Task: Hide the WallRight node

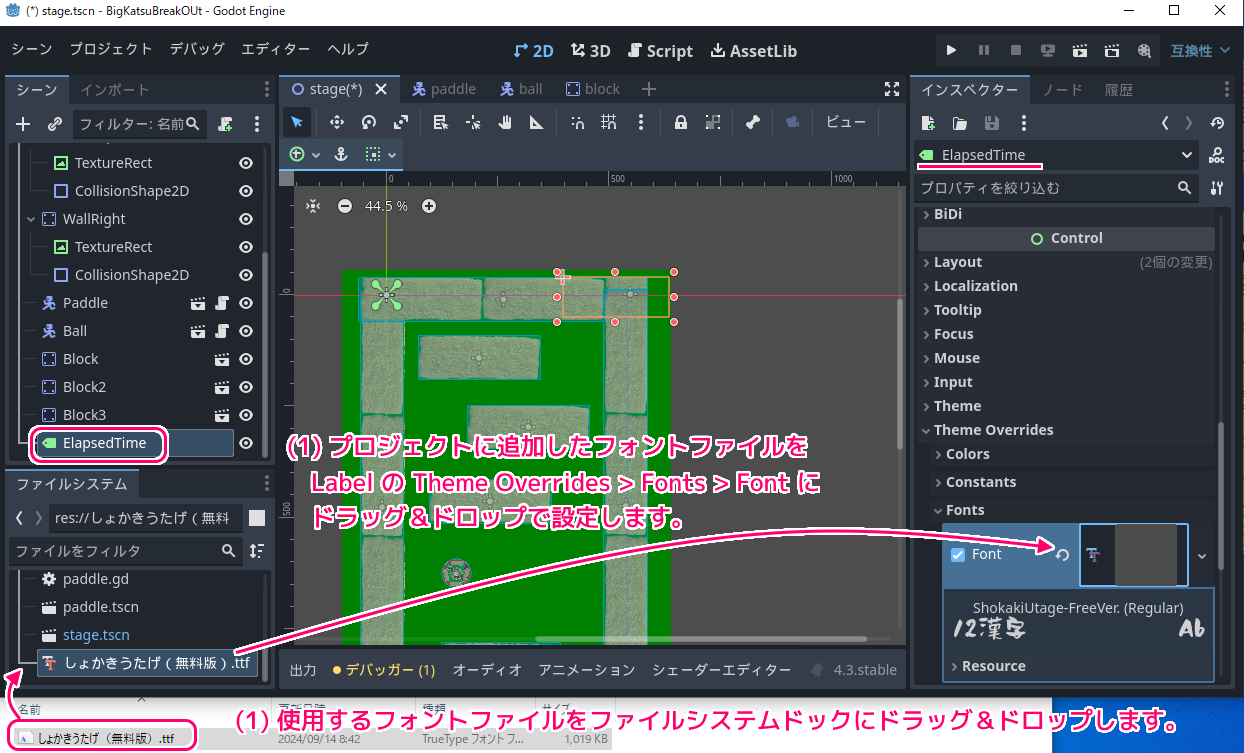Action: (x=245, y=219)
